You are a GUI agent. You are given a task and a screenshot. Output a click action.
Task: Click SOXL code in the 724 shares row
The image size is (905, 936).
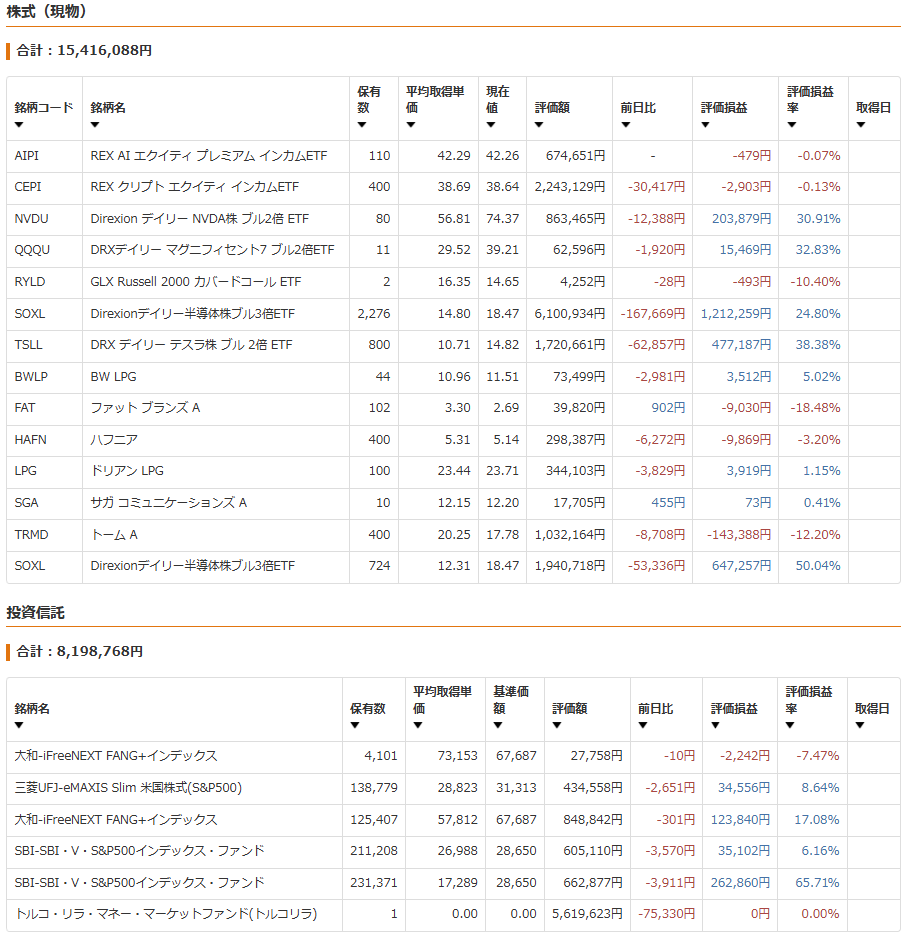pos(29,565)
